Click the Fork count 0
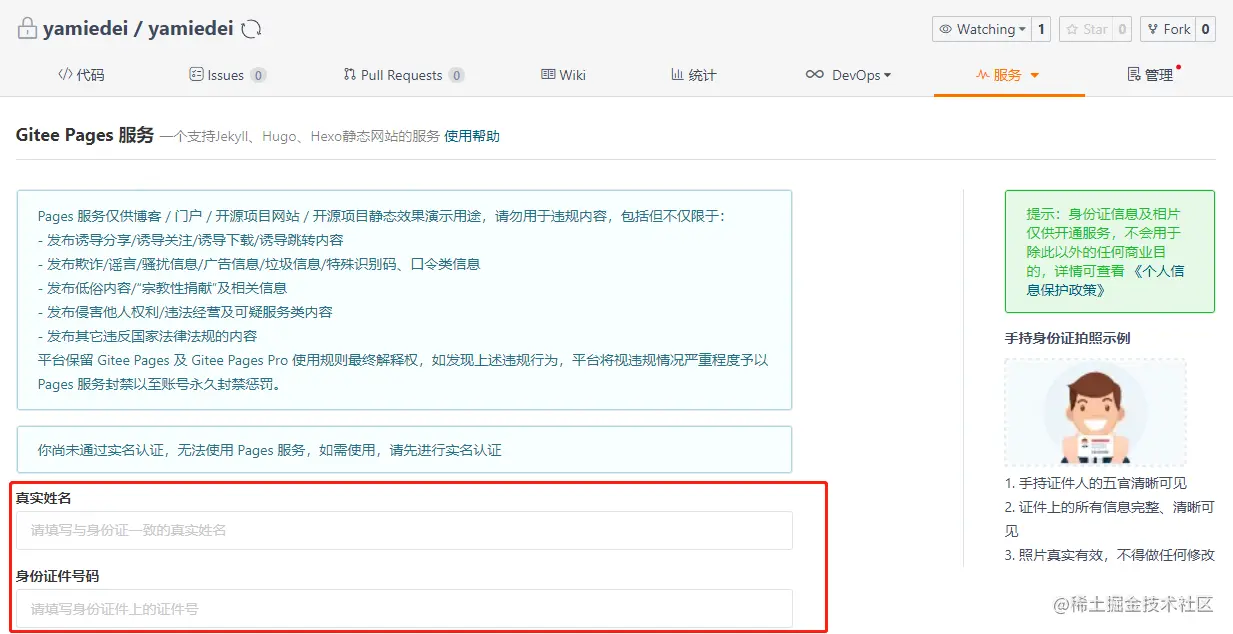 coord(1206,29)
